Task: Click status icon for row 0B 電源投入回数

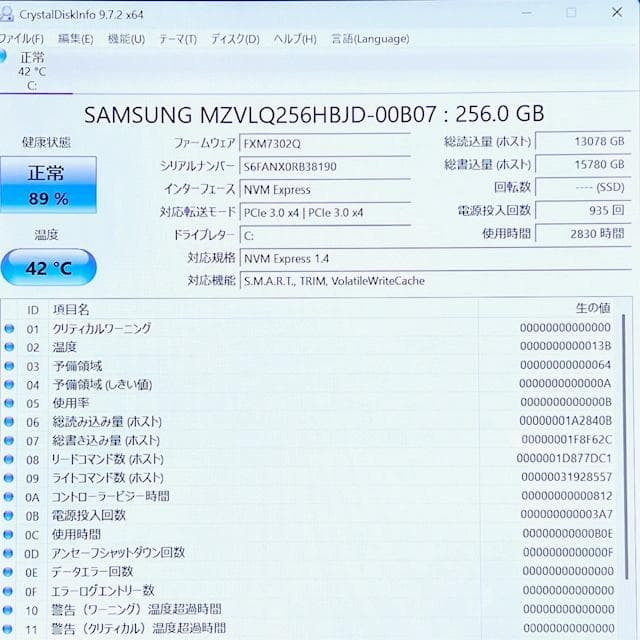Action: tap(9, 516)
